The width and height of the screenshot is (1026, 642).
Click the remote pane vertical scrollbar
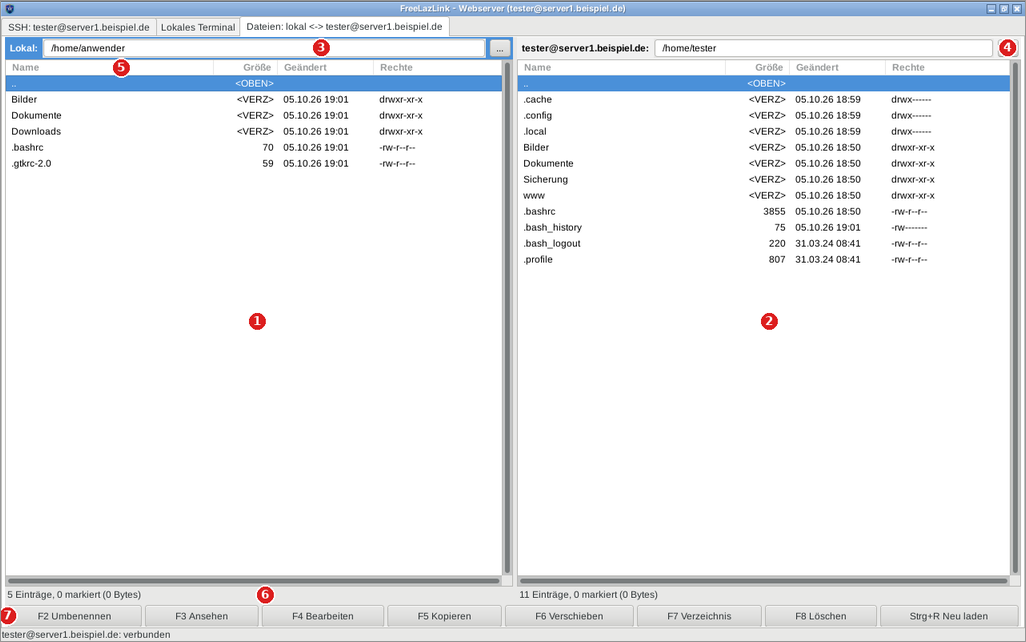click(1016, 318)
